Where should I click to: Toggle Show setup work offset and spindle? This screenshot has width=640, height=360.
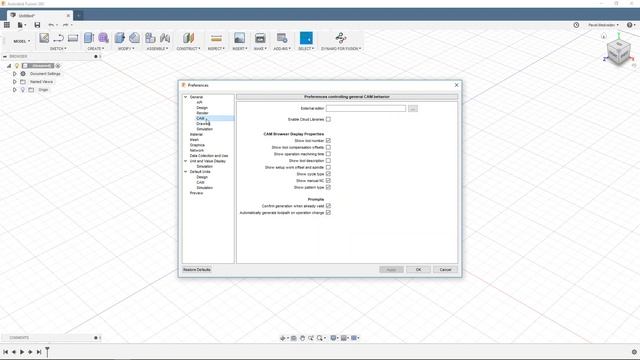(x=328, y=167)
